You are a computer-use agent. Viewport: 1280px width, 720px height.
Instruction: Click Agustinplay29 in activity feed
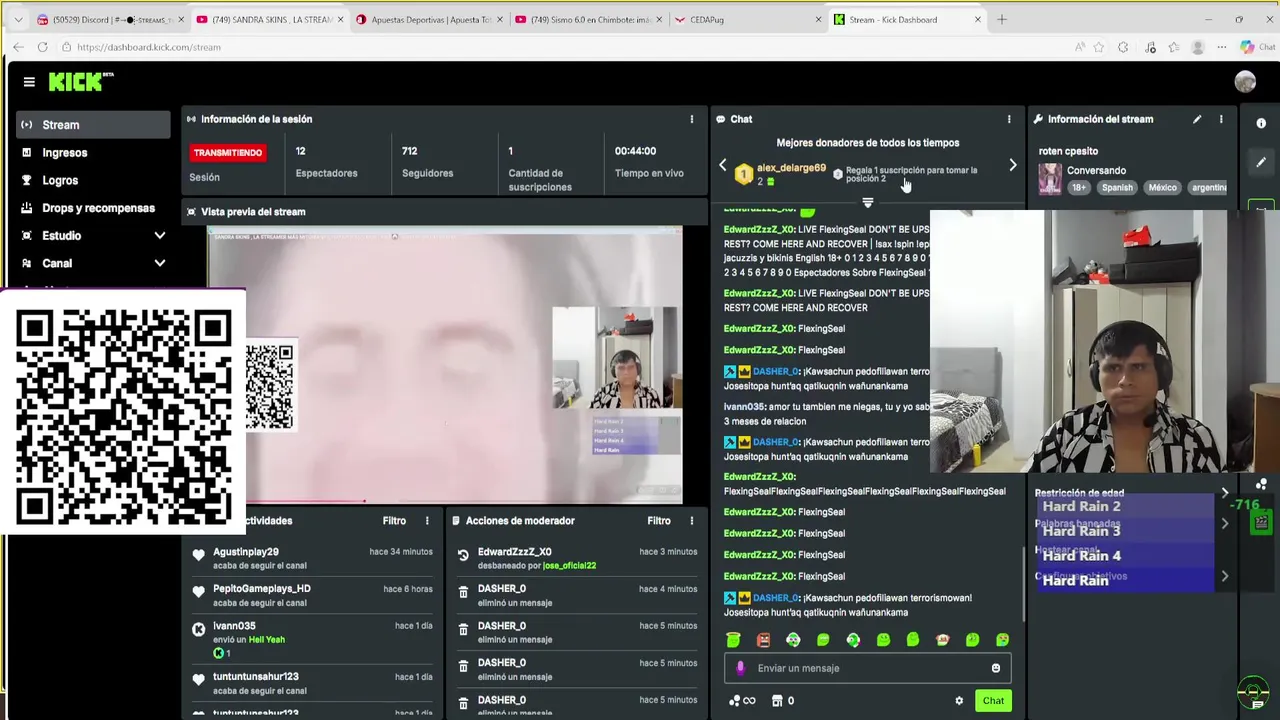[246, 552]
